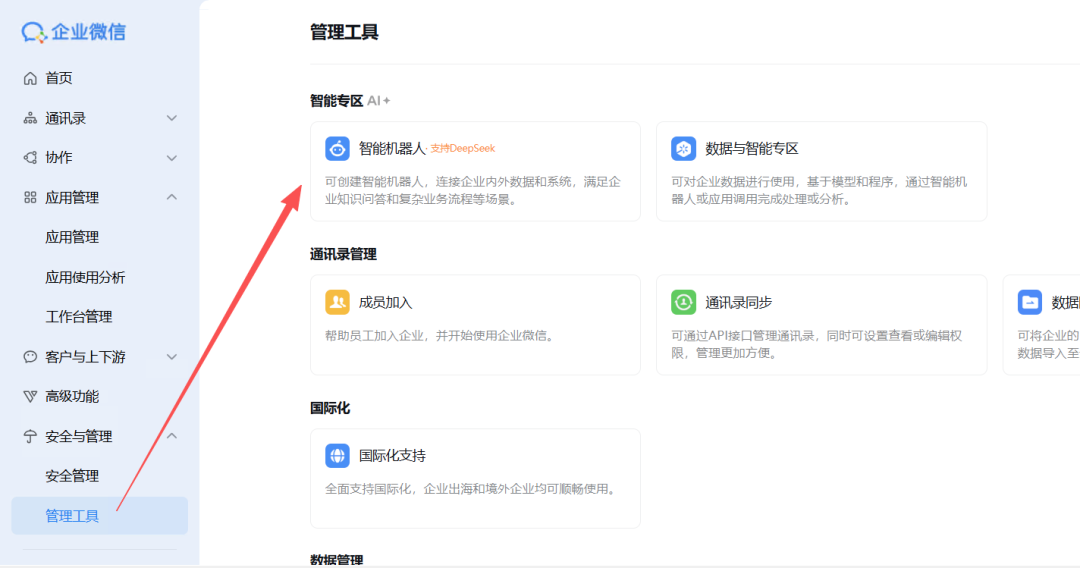Click the 首页 home icon

pos(30,78)
